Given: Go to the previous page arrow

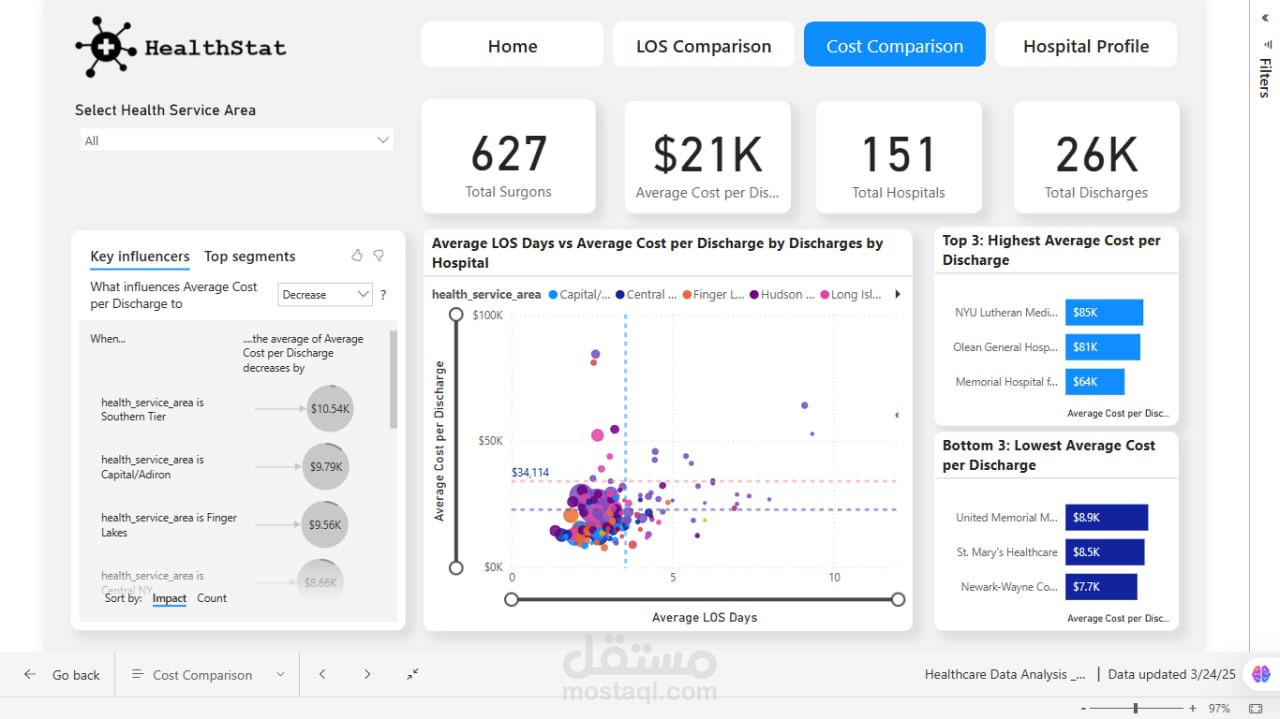Looking at the screenshot, I should coord(322,675).
